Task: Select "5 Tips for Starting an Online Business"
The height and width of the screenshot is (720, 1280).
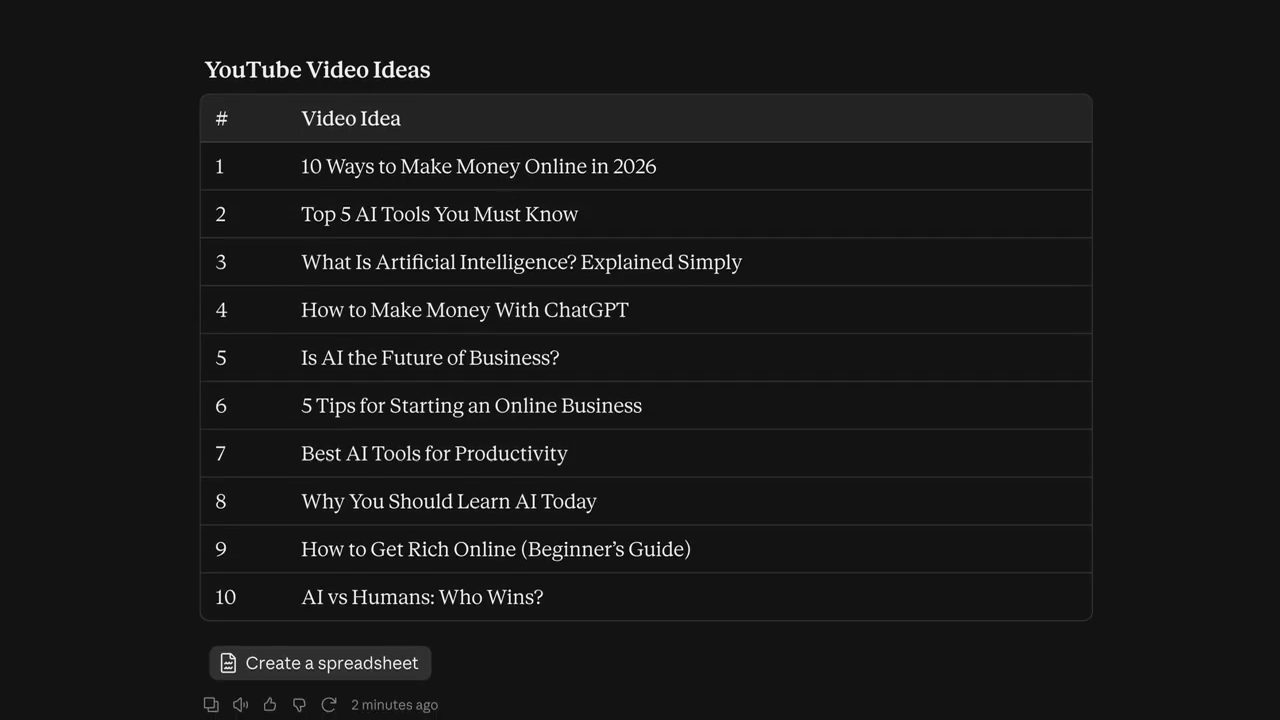Action: click(472, 406)
